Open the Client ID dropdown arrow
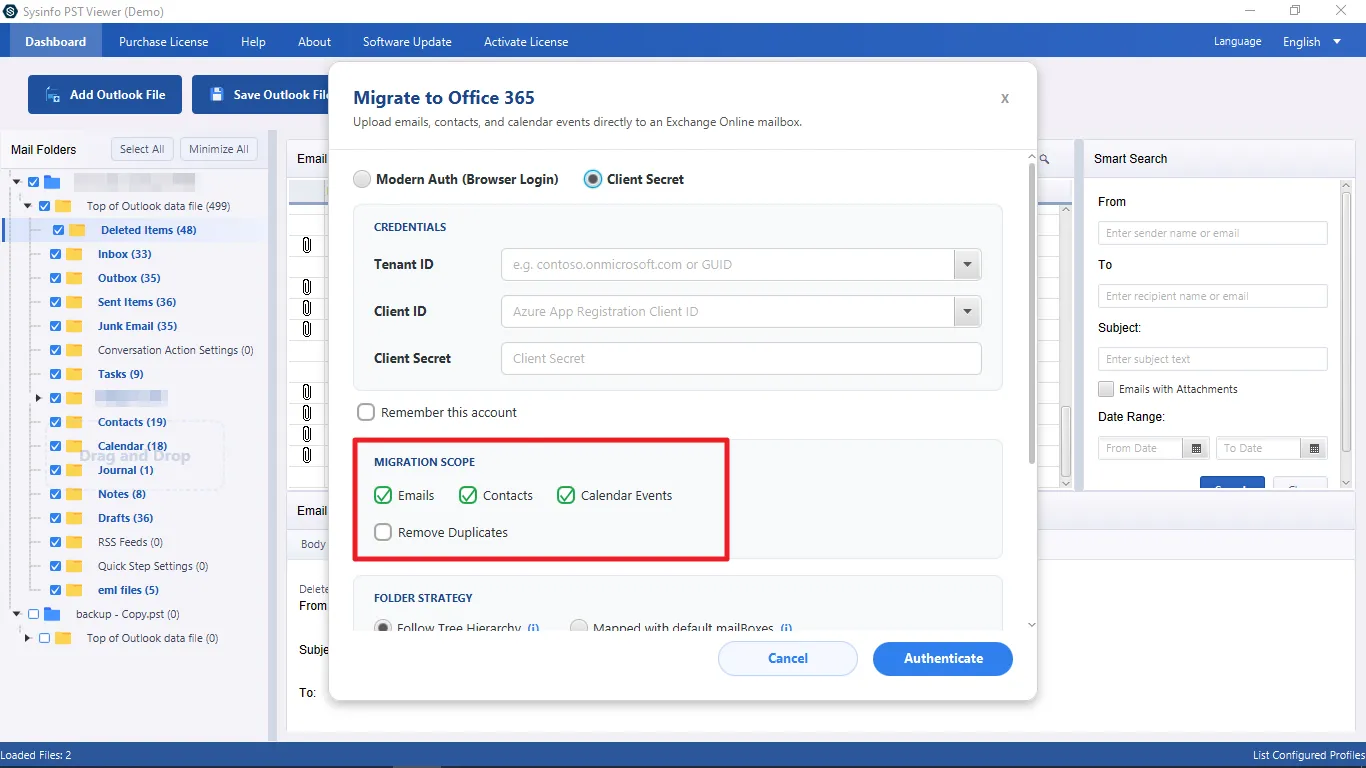 click(967, 312)
